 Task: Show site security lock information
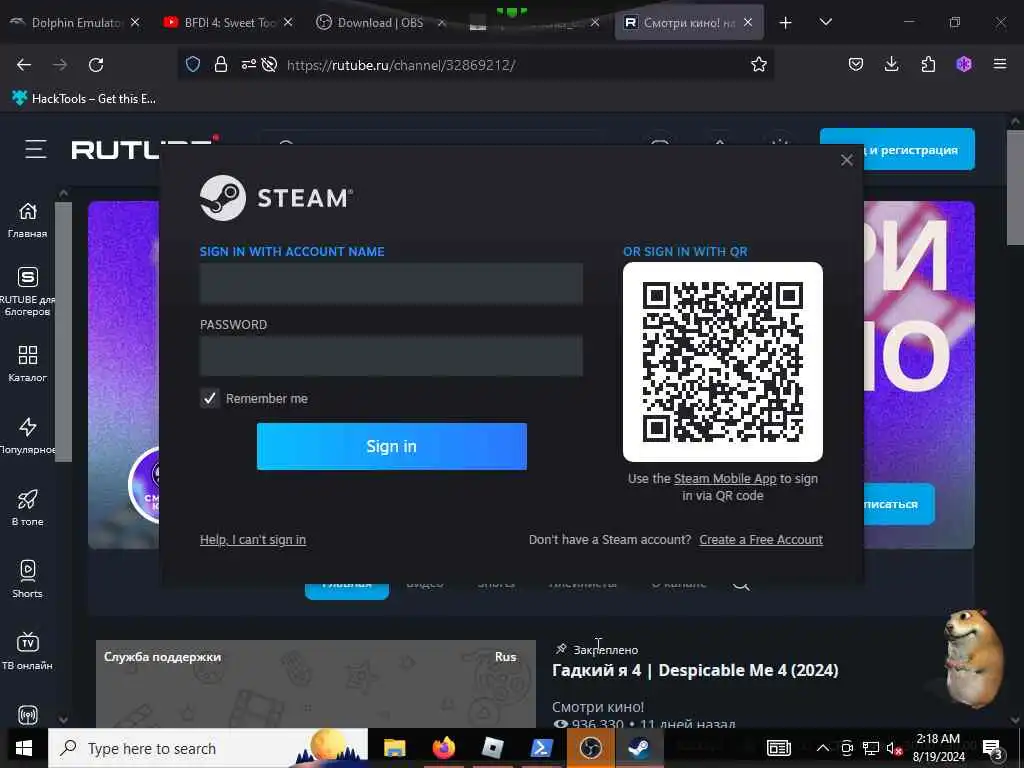click(221, 64)
